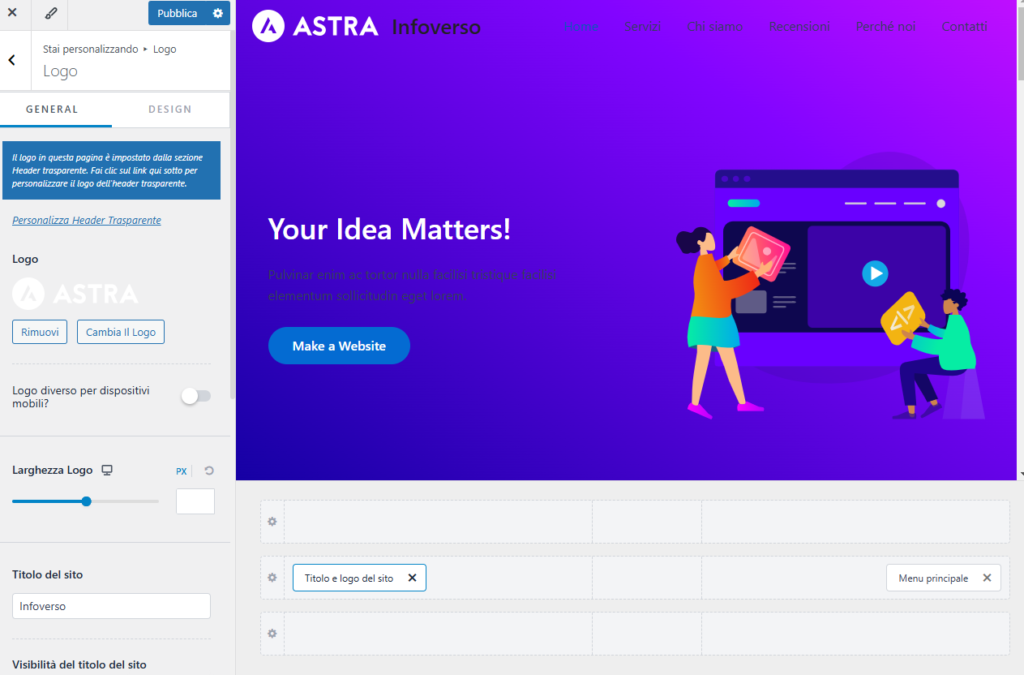Click the Pubblica button

pos(177,13)
